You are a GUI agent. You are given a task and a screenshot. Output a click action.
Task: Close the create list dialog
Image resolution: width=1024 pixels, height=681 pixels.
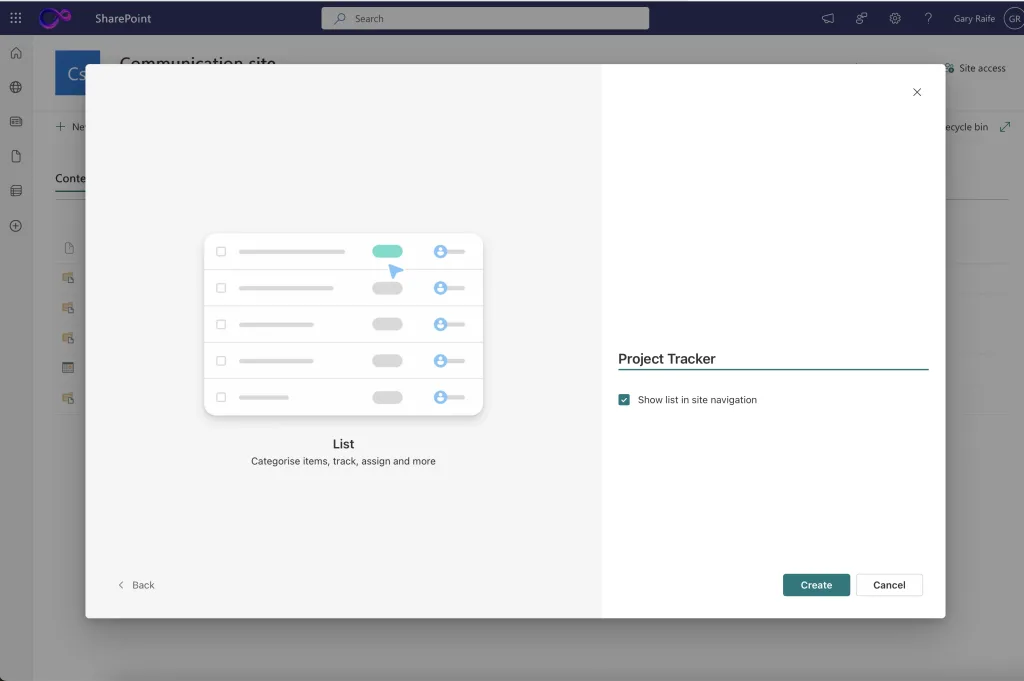point(917,92)
